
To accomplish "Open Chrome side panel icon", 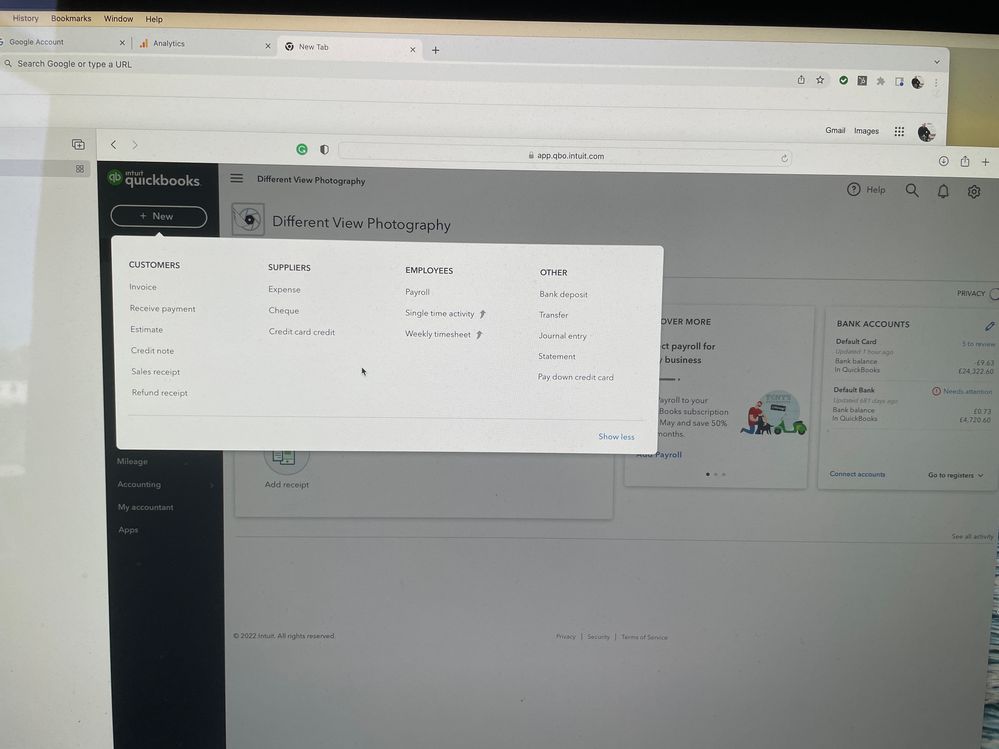I will tap(899, 82).
